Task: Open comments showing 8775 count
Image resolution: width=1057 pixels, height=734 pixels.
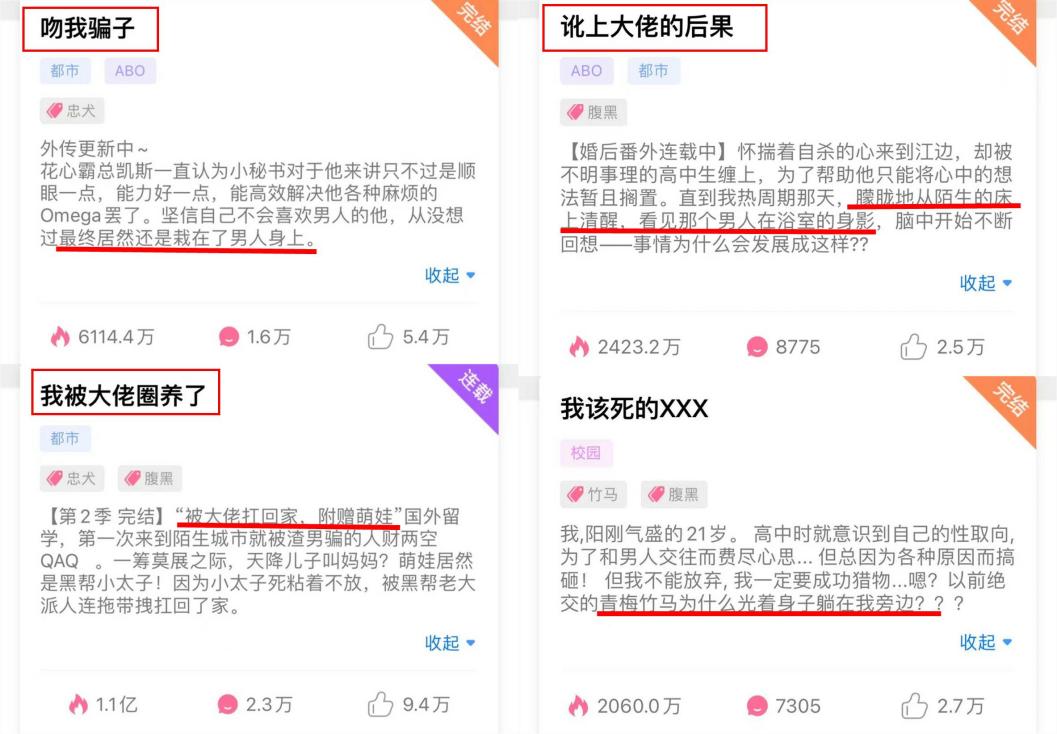Action: [757, 347]
